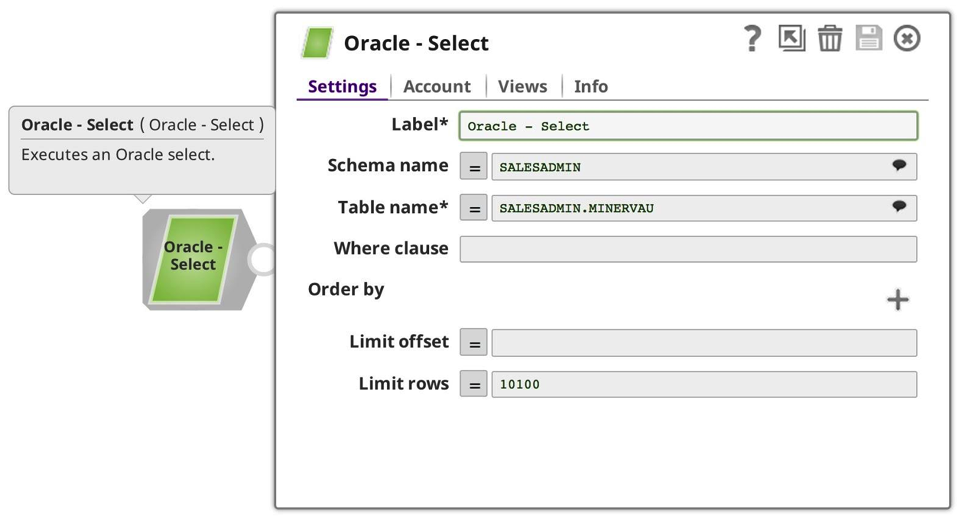Click the Label input field
The height and width of the screenshot is (525, 975).
688,126
